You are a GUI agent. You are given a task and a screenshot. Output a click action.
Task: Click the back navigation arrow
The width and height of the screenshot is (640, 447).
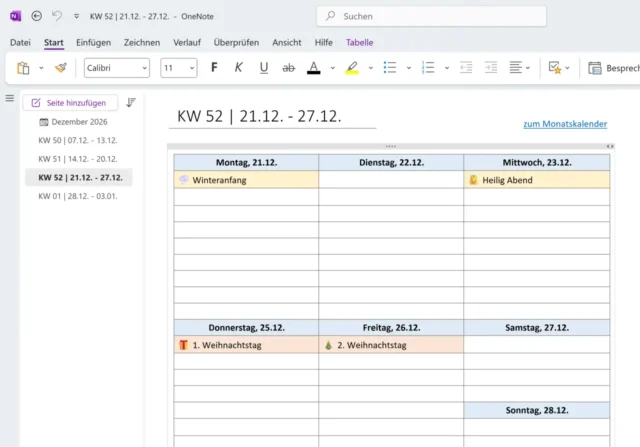click(37, 16)
